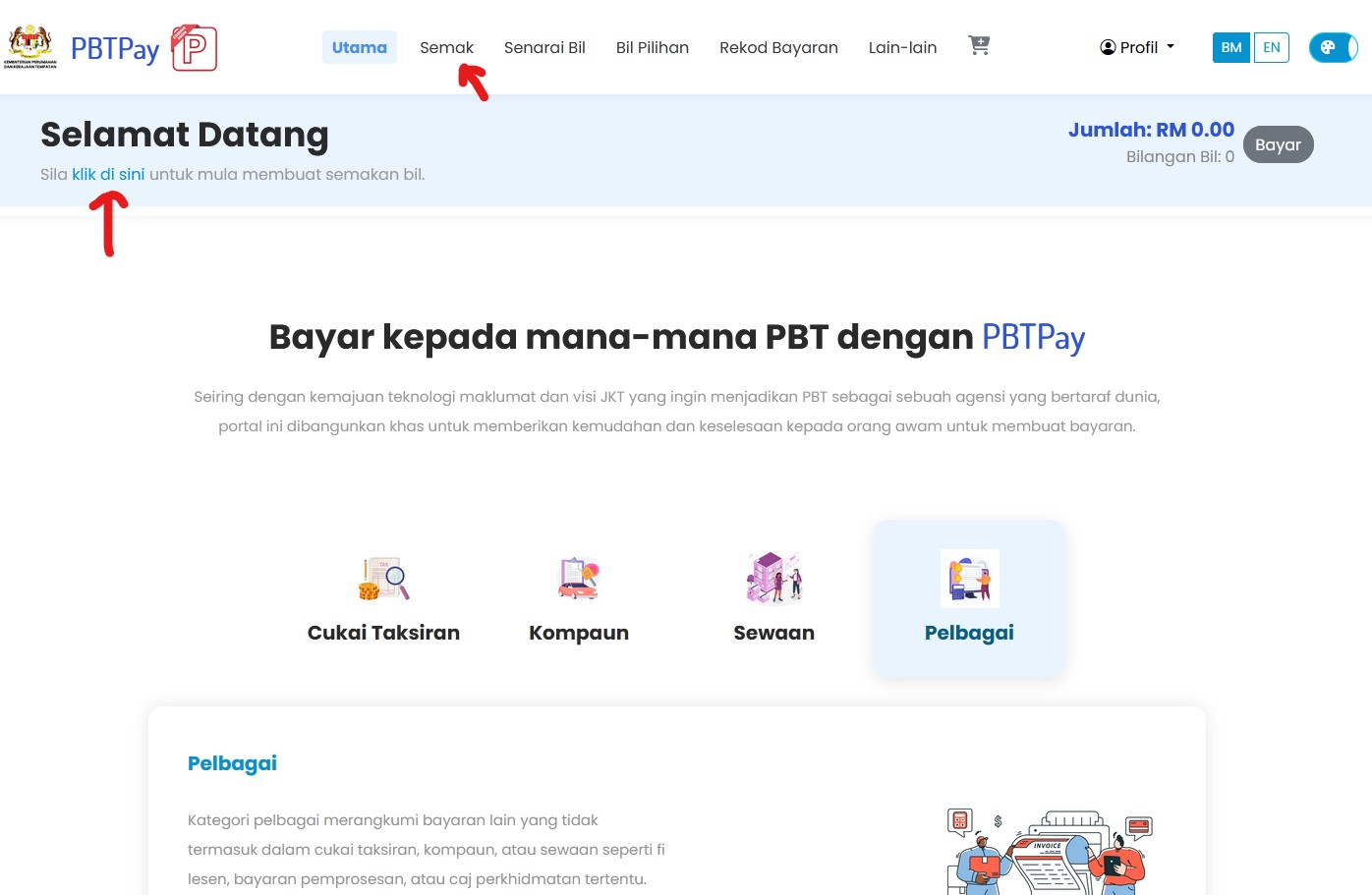Click the PBTPay text logo

[115, 48]
